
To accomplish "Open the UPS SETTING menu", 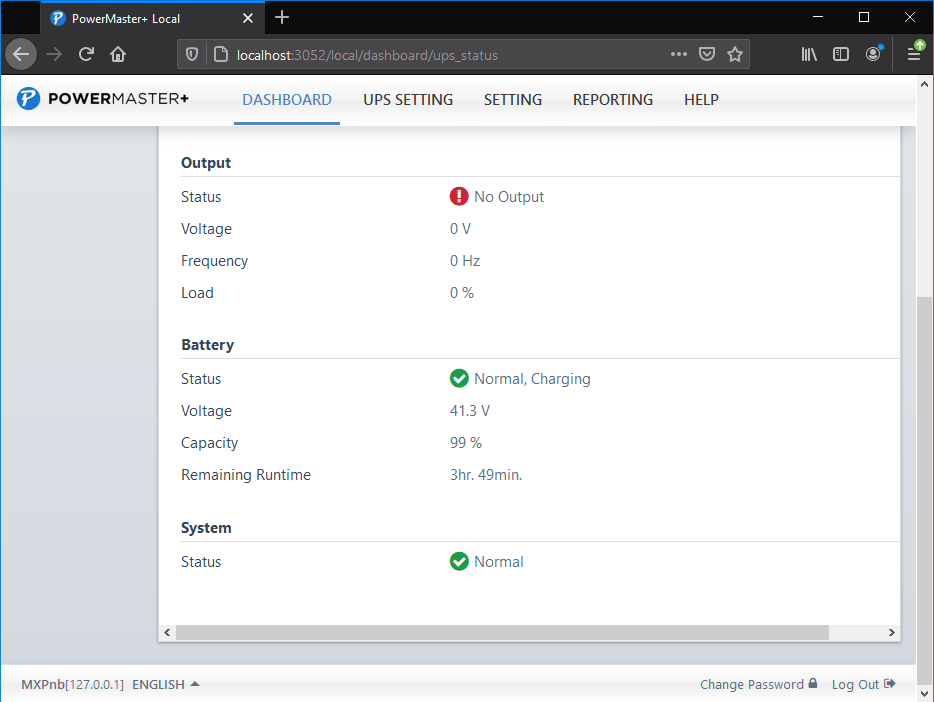I will 408,100.
